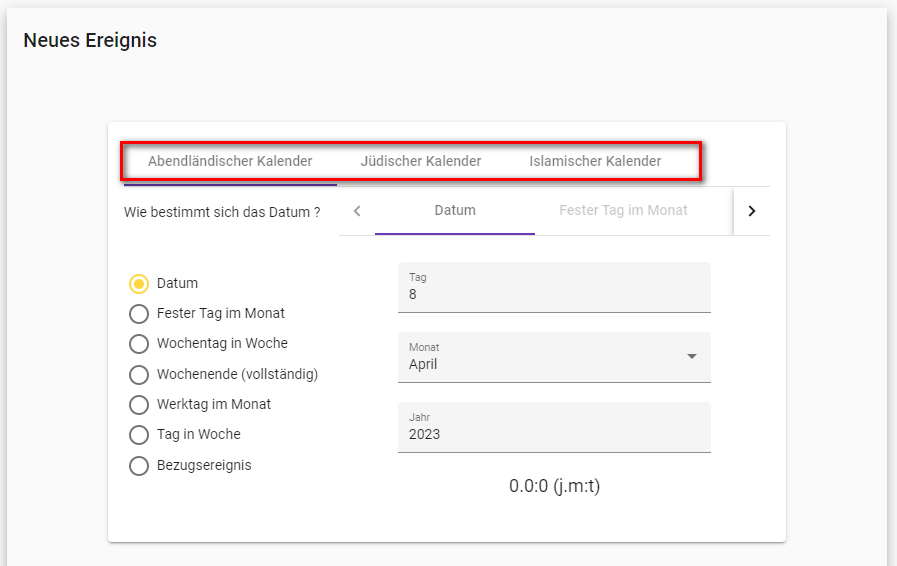Open the Fester Tag im Monat sub-tab
897x566 pixels.
pyautogui.click(x=623, y=211)
